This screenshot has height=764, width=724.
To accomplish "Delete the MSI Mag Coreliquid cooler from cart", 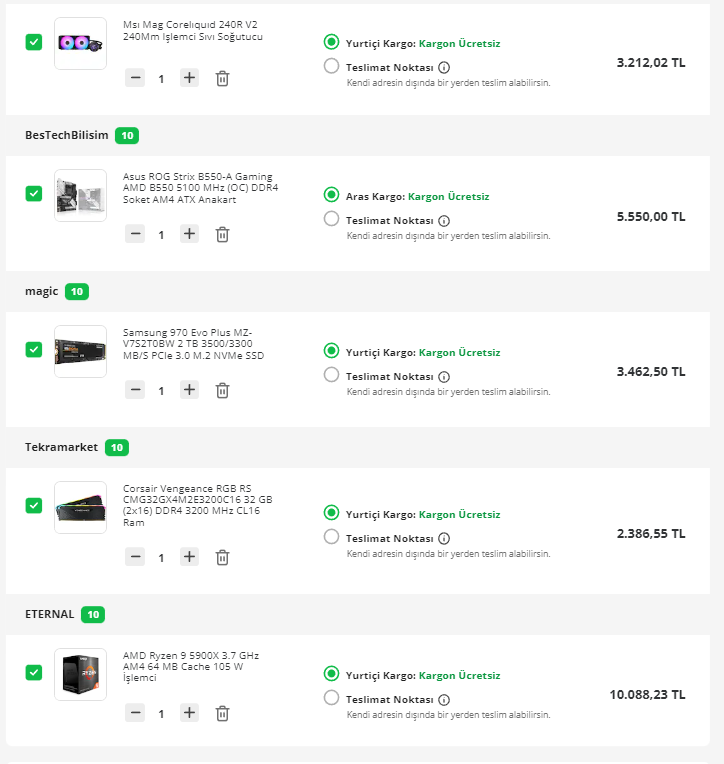I will (x=222, y=78).
